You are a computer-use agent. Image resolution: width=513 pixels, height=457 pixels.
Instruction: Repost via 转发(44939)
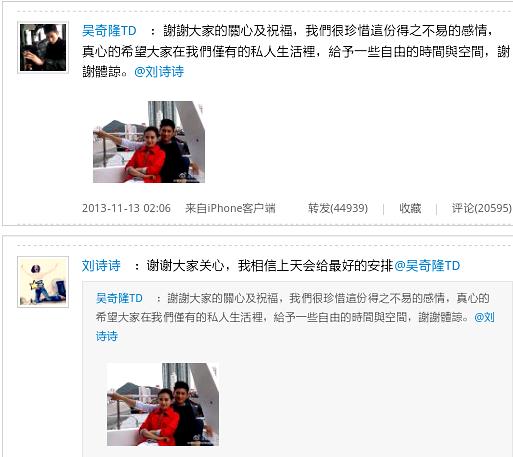tap(338, 208)
